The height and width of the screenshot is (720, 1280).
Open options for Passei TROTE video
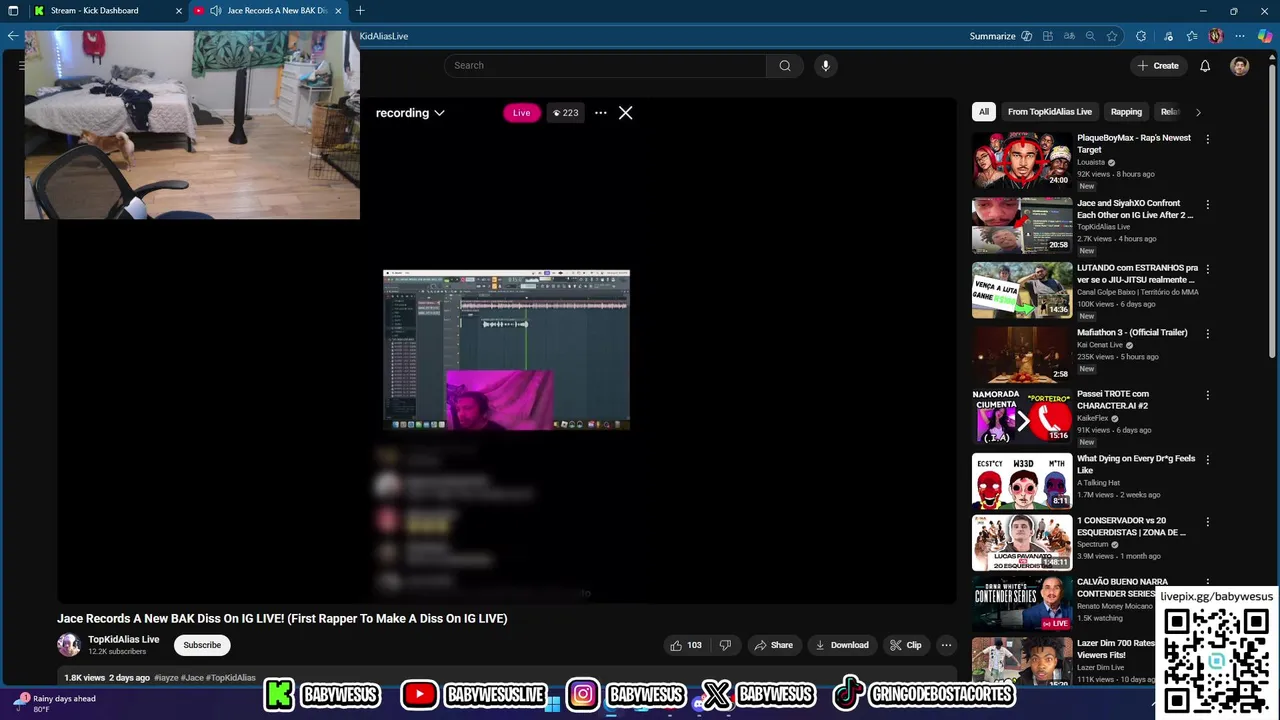[x=1207, y=395]
